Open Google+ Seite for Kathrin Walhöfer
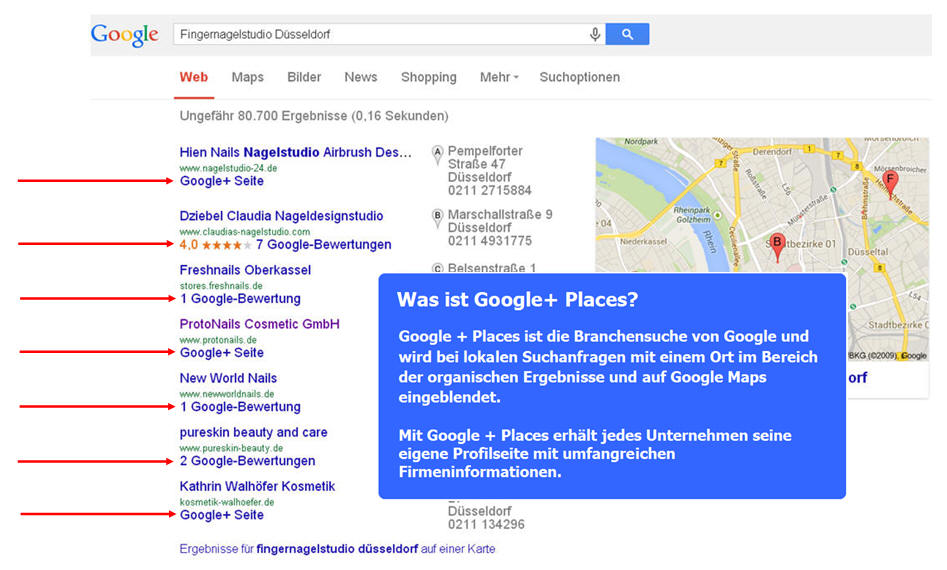Screen dimensions: 947x570 tap(222, 515)
